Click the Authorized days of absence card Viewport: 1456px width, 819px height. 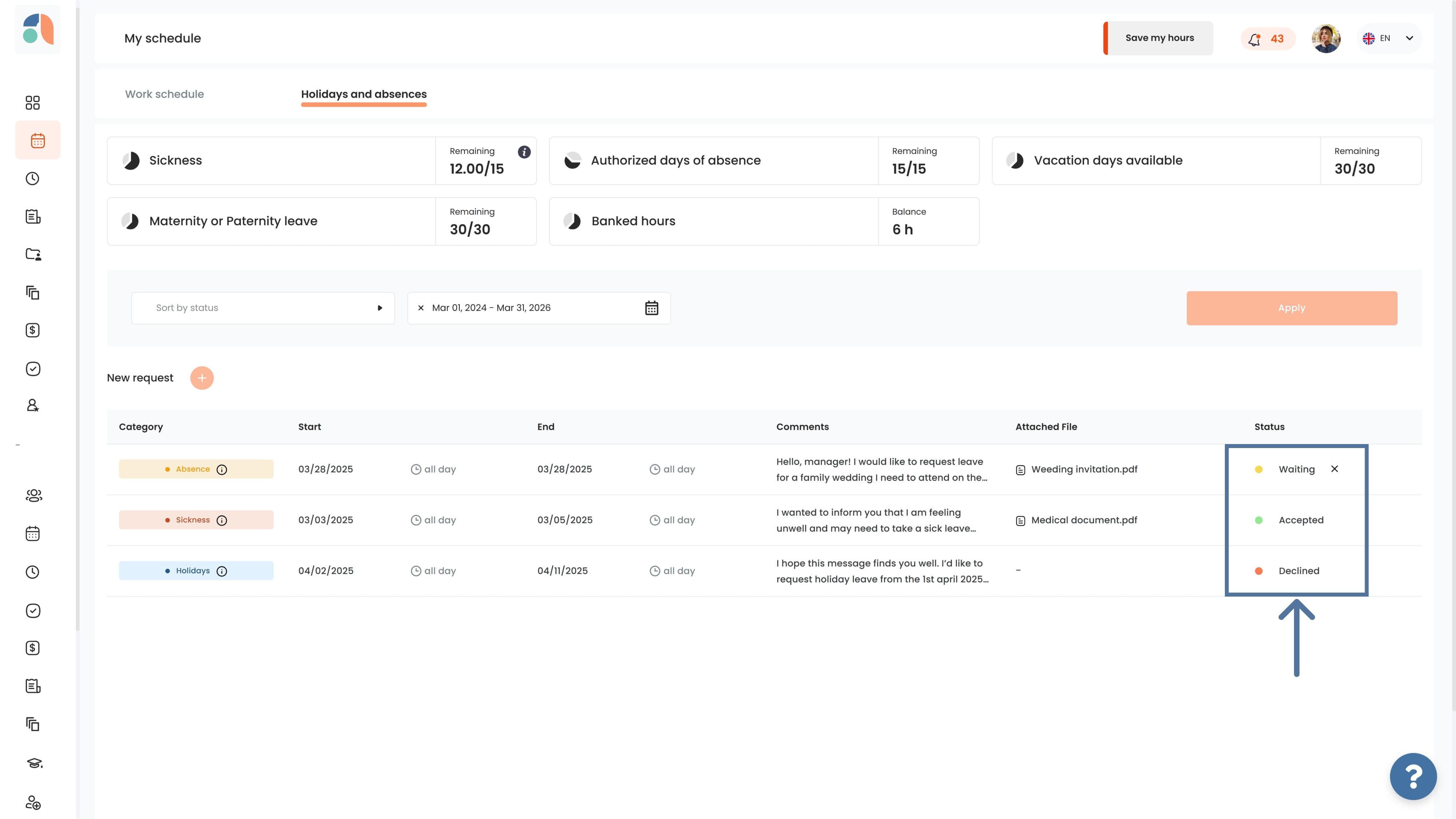[x=764, y=161]
